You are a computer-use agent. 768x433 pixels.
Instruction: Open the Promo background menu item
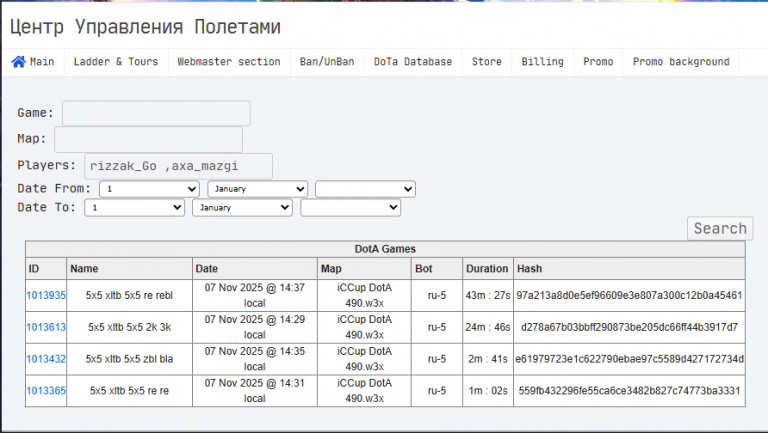[681, 62]
